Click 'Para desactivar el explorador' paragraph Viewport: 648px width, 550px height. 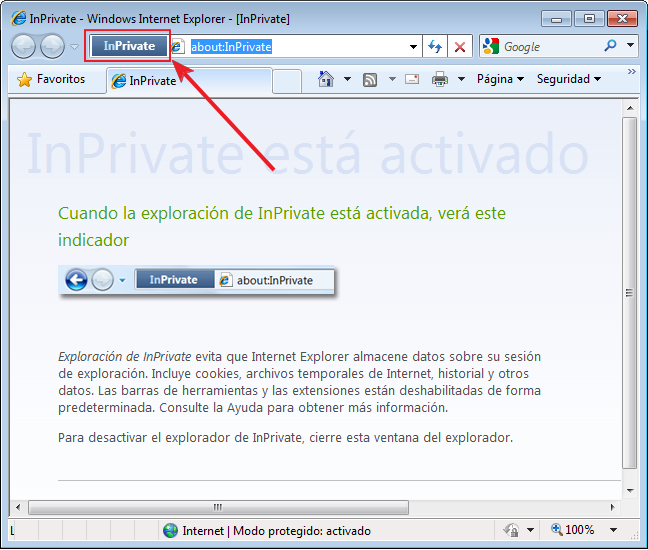285,437
